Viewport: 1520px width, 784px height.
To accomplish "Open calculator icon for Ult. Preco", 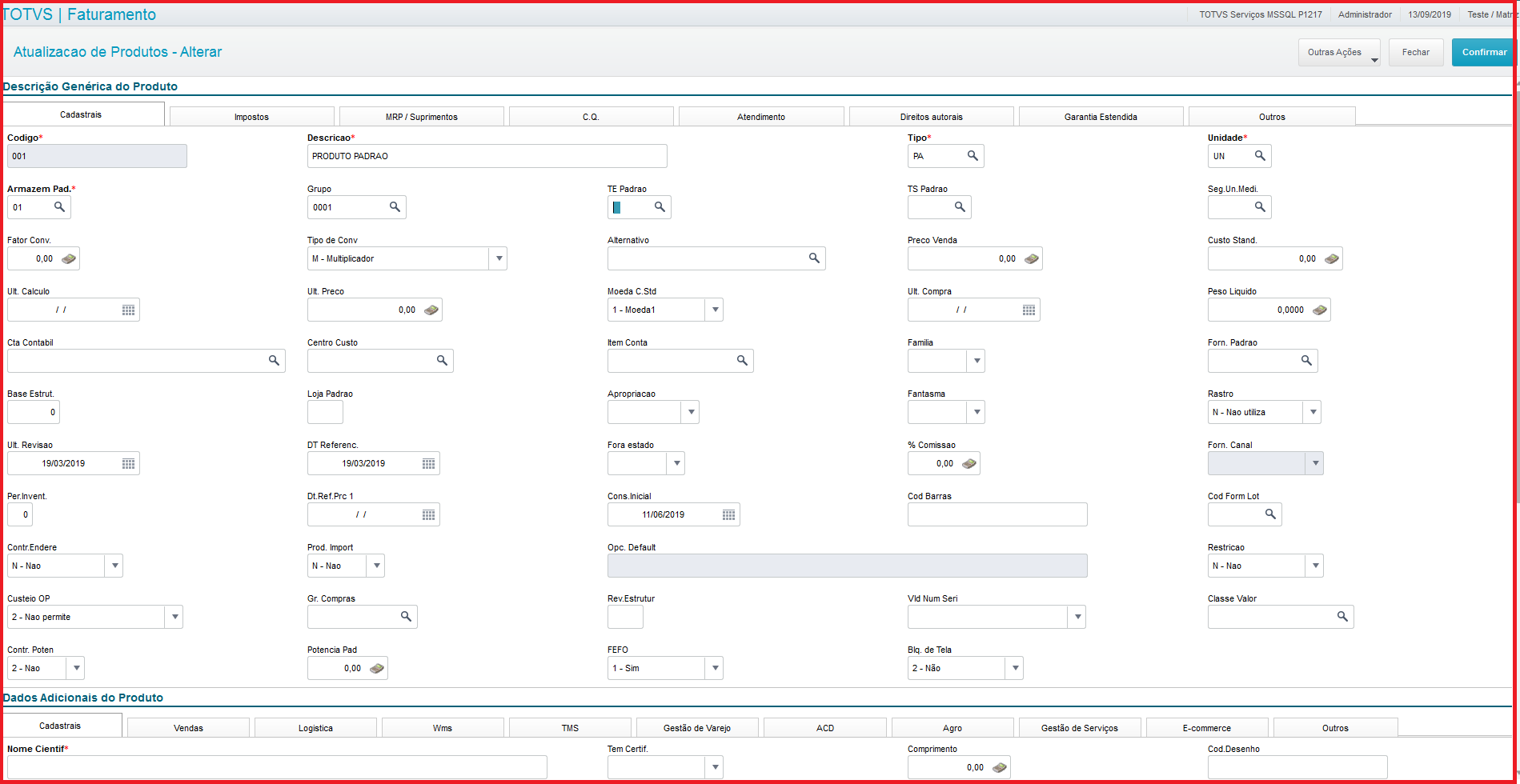I will 431,310.
